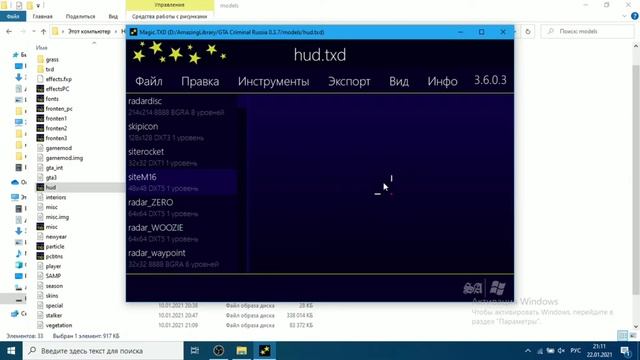Click the 3.6.0.3 version label
640x360 pixels.
coord(490,80)
